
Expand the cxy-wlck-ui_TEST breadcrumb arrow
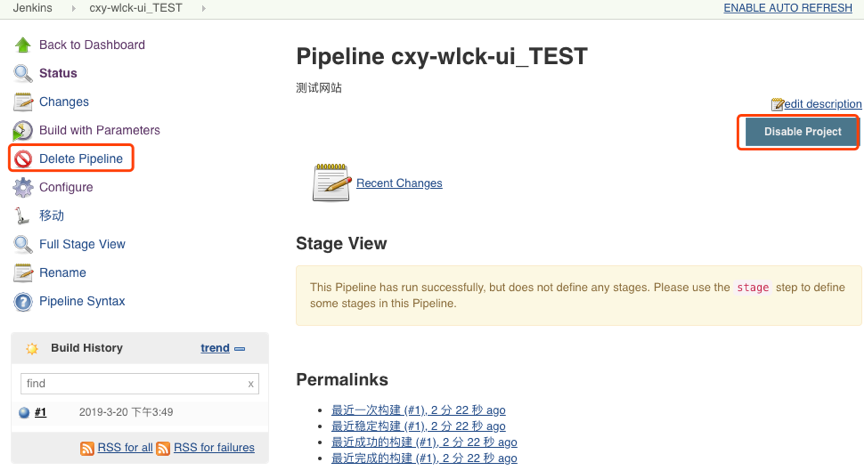point(204,8)
